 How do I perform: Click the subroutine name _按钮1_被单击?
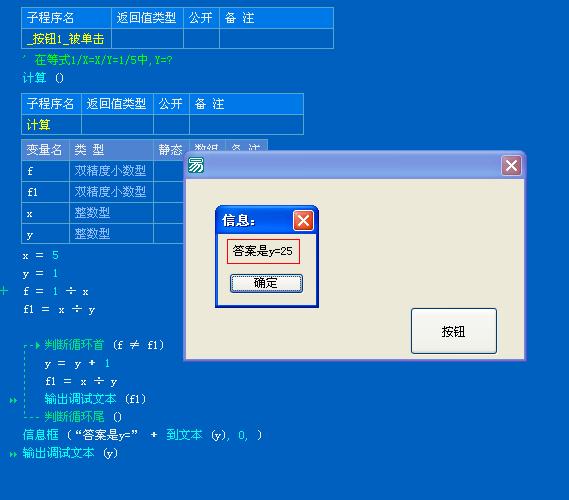66,39
